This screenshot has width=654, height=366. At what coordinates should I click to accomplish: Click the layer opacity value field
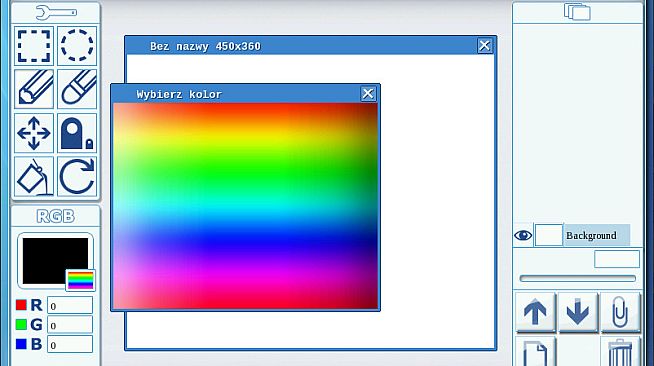coord(617,259)
